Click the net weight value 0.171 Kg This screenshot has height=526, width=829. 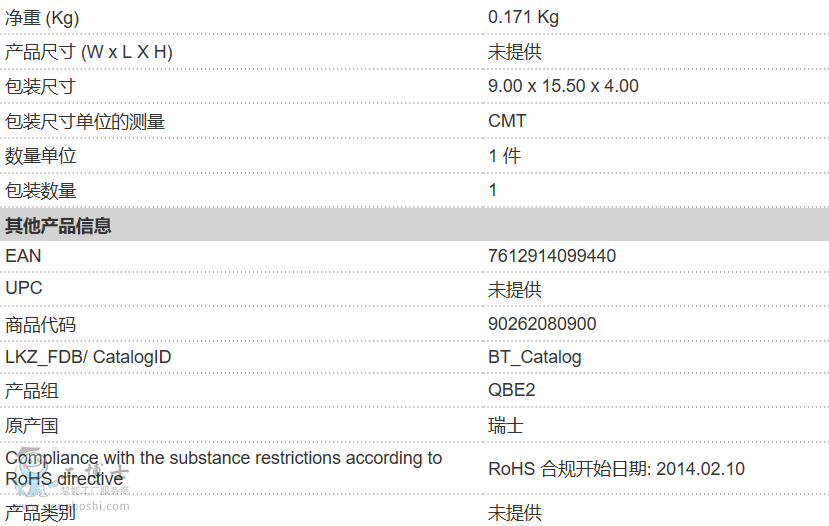pyautogui.click(x=523, y=17)
